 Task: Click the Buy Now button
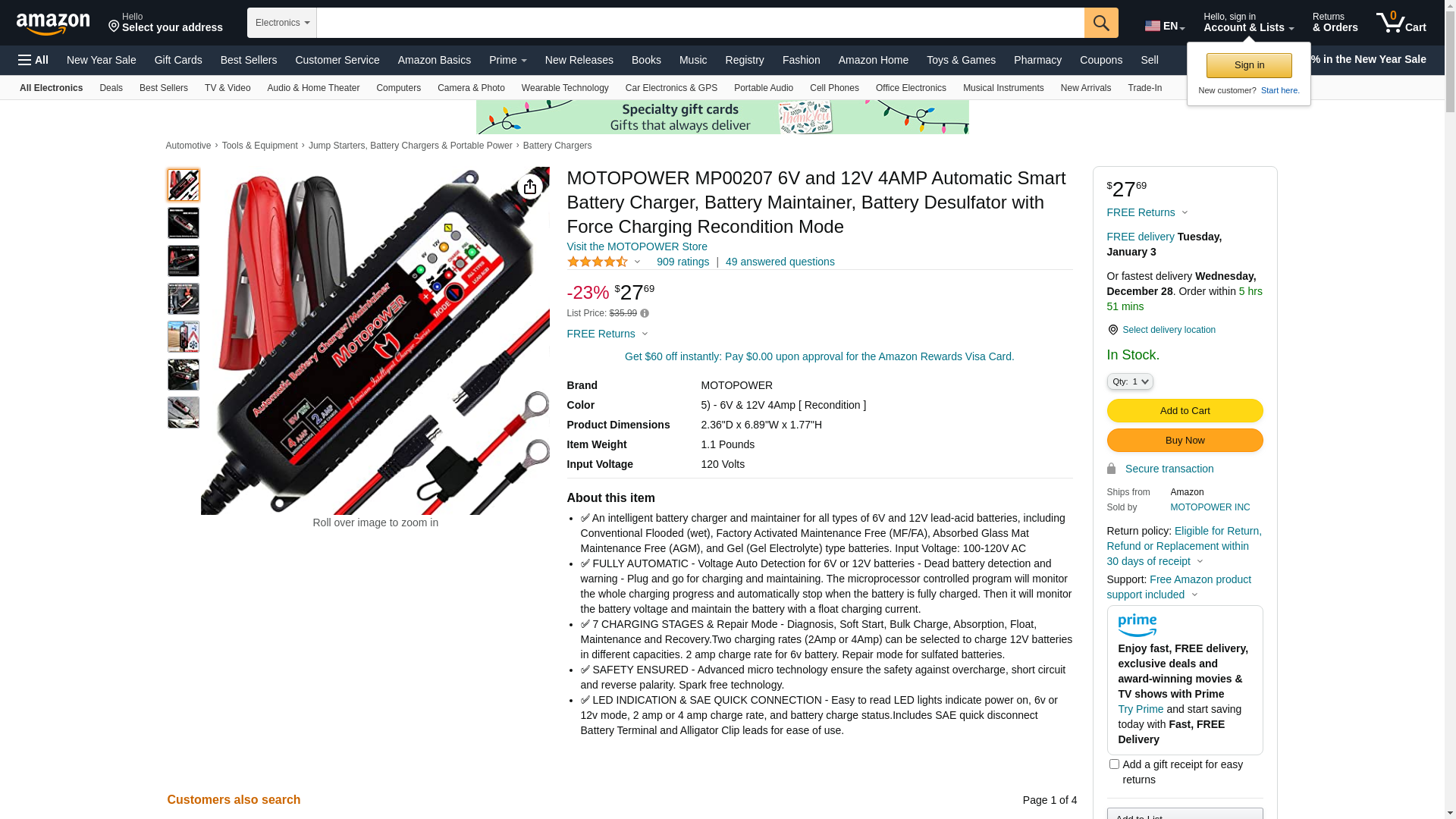click(x=1185, y=441)
